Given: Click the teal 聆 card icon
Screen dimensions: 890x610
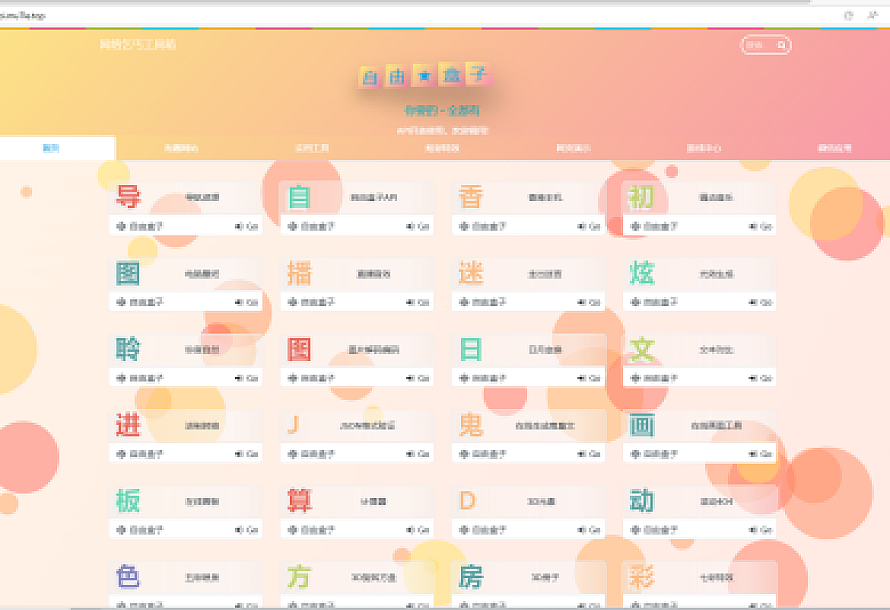Looking at the screenshot, I should pos(128,349).
